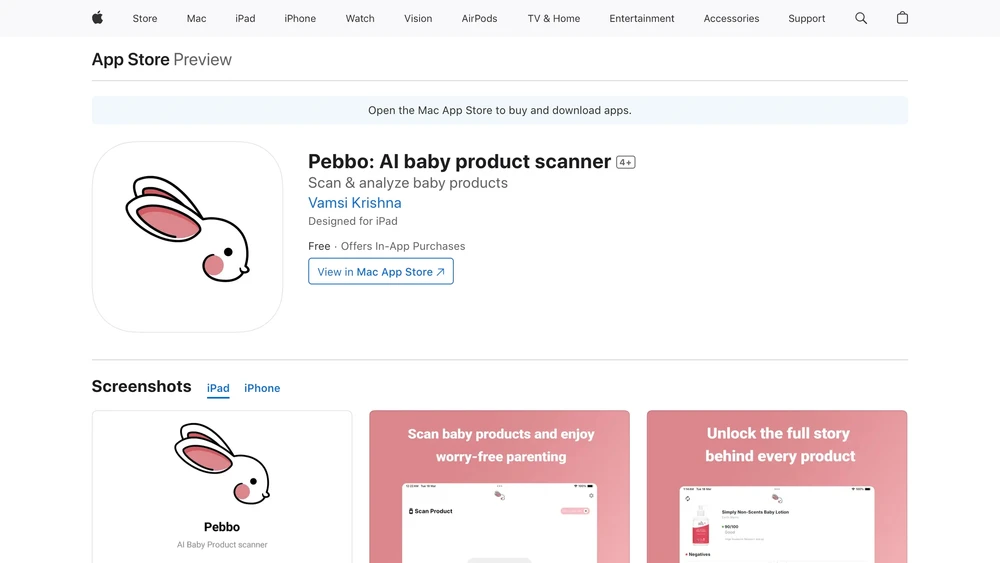
Task: Go to iPhone in navigation bar
Action: tap(300, 18)
